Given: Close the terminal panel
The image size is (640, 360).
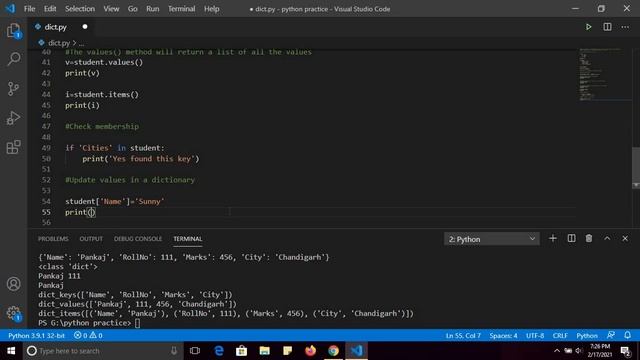Looking at the screenshot, I should (625, 238).
